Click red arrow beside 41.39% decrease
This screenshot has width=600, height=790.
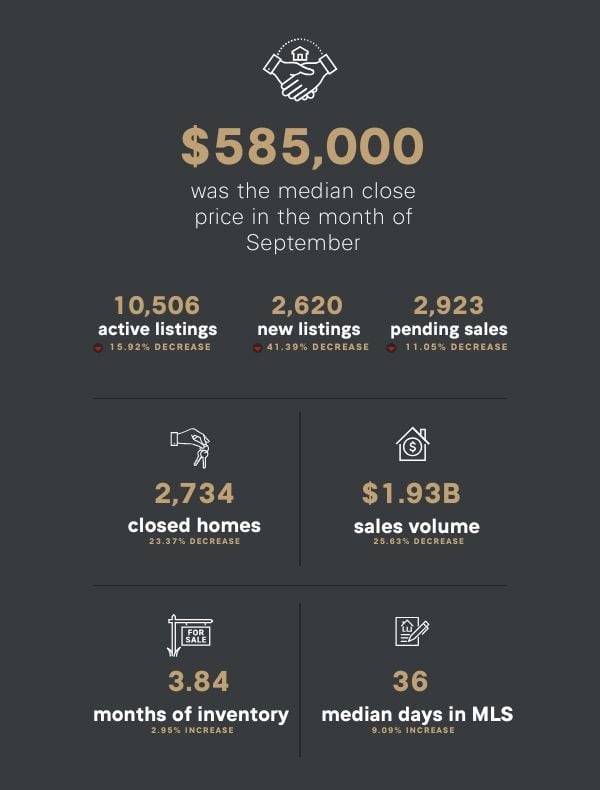pos(257,348)
